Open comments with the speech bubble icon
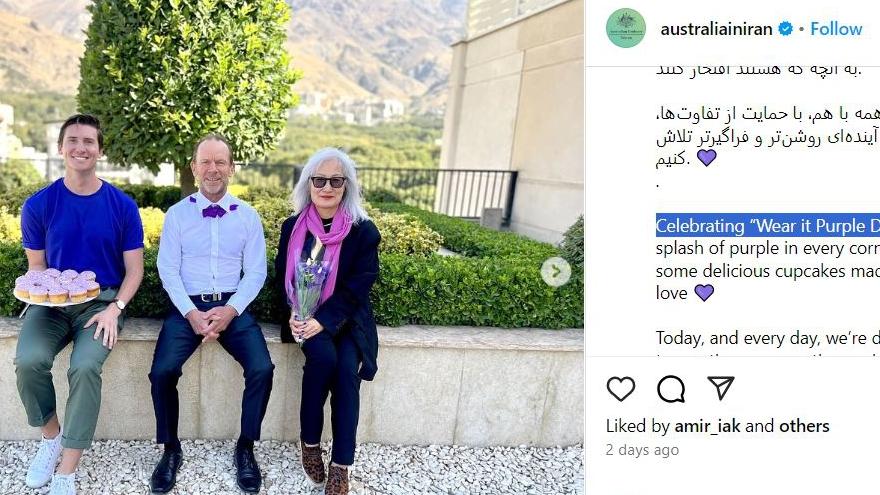 671,389
